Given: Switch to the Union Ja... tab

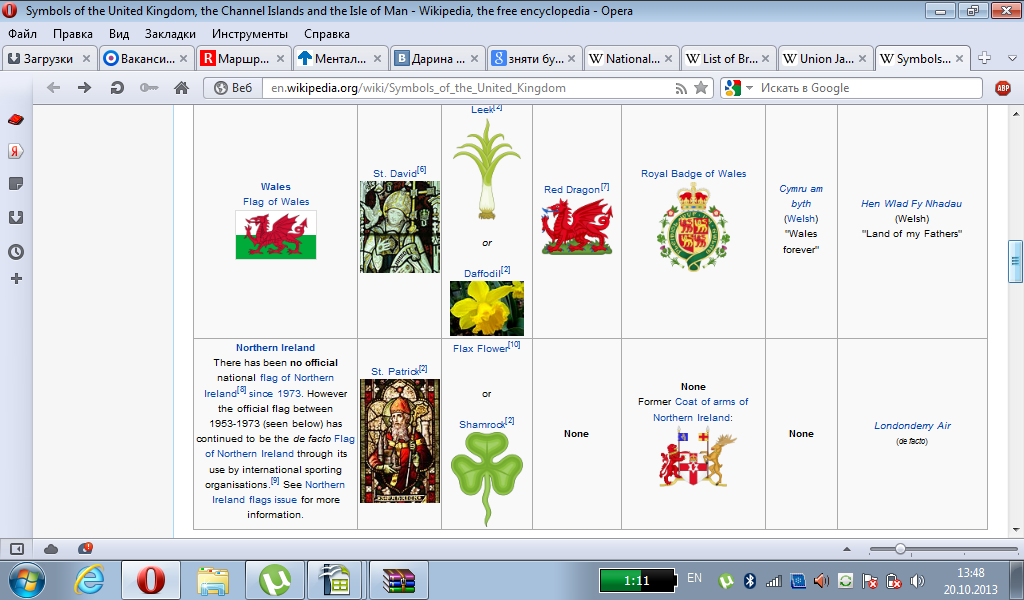Looking at the screenshot, I should pyautogui.click(x=826, y=59).
